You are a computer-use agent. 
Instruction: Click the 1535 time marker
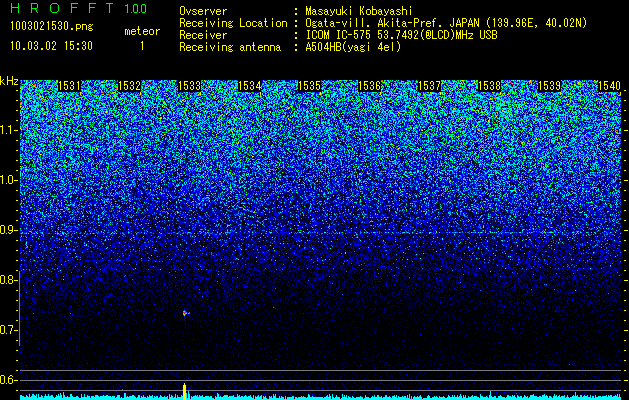309,86
